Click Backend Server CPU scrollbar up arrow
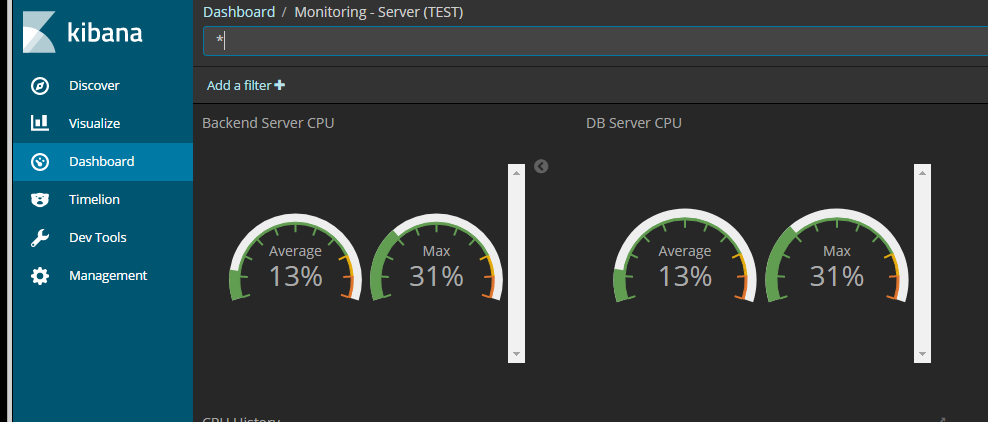Image resolution: width=988 pixels, height=422 pixels. click(516, 173)
